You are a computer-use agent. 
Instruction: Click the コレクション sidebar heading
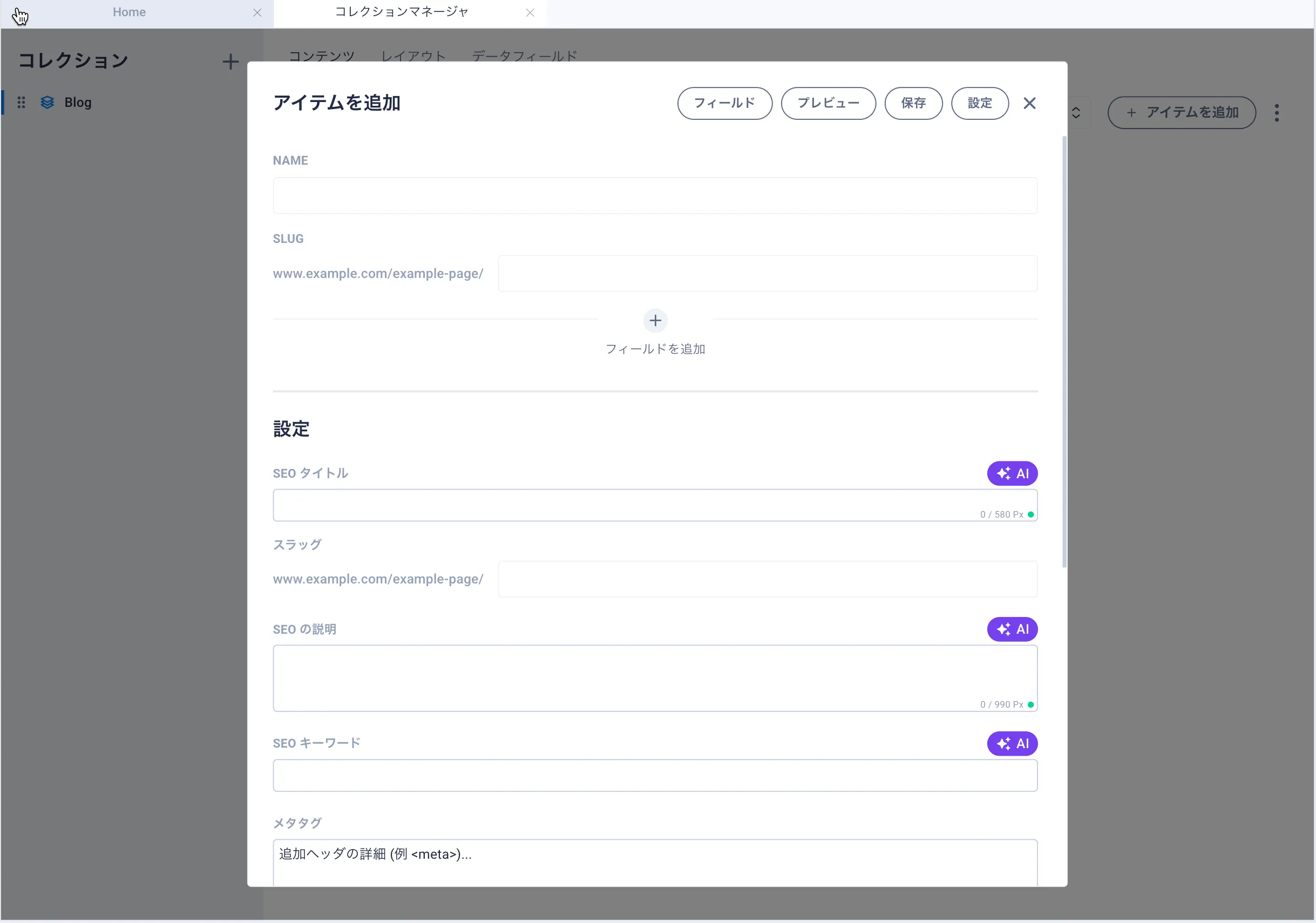[x=73, y=61]
